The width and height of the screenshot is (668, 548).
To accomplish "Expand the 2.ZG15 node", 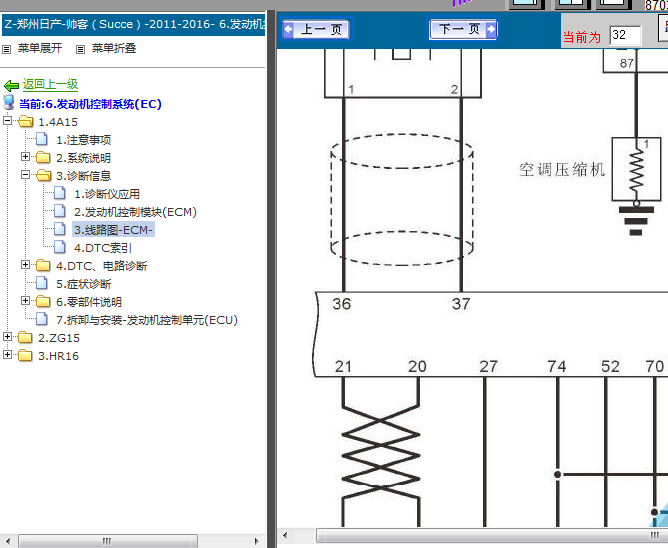I will pos(7,337).
